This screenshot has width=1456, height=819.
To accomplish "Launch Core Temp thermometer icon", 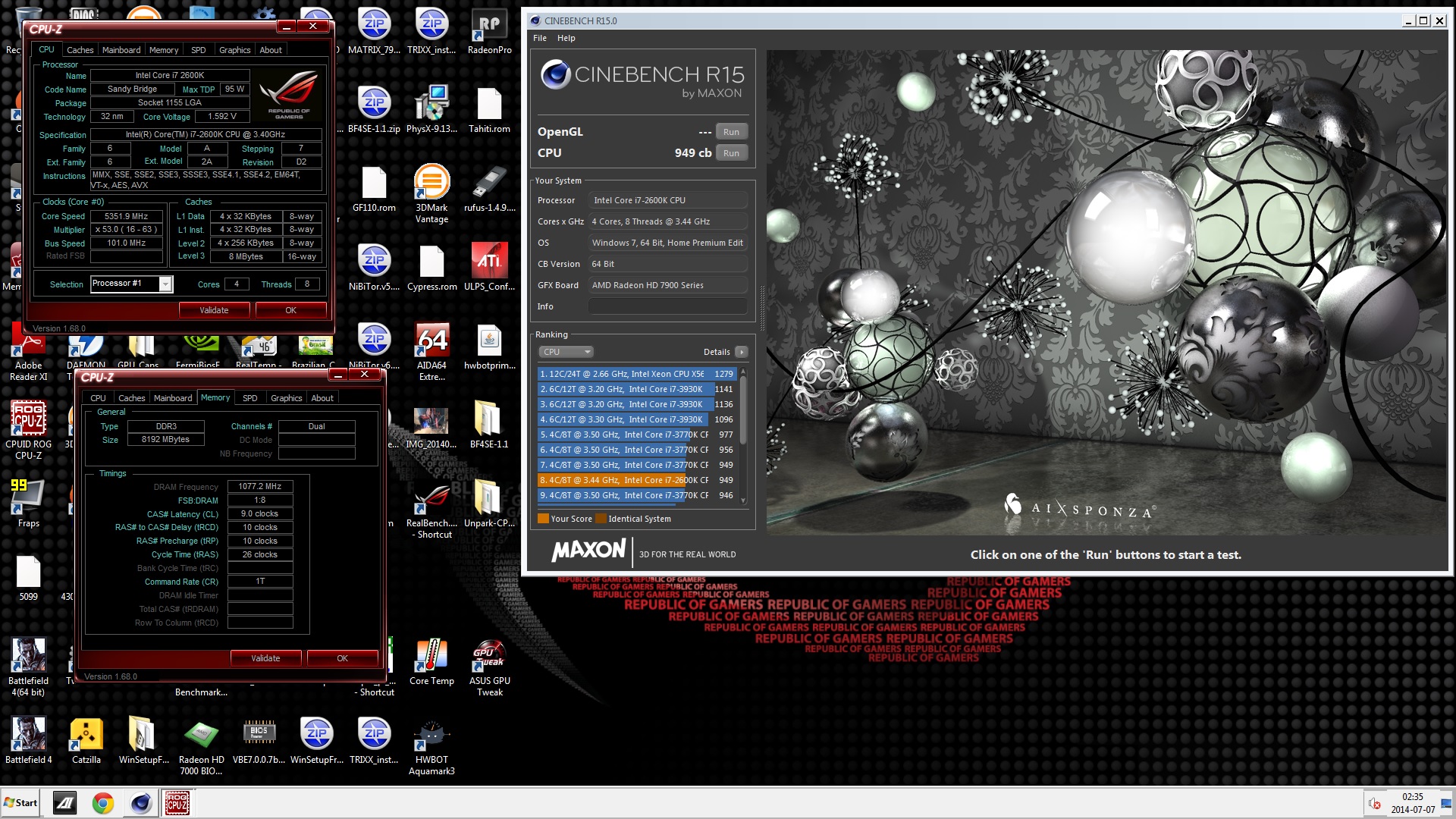I will click(431, 663).
